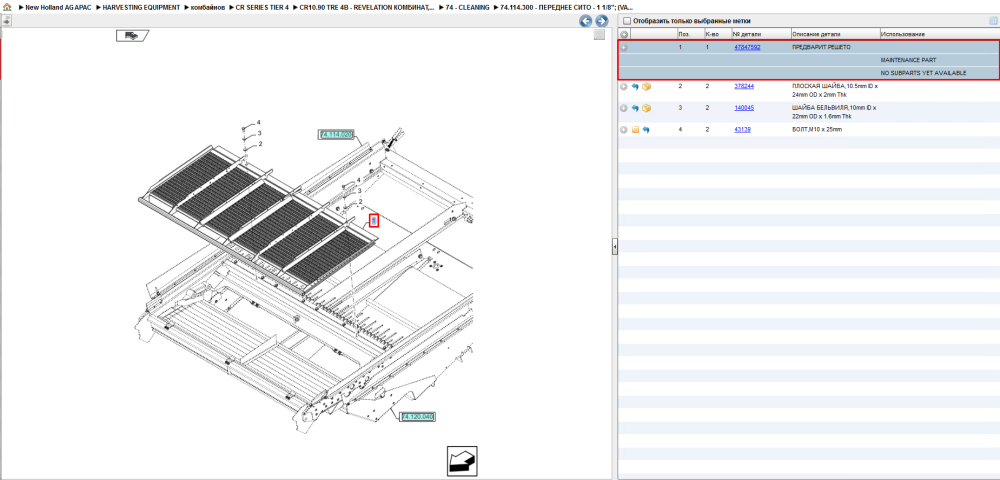Select the ПРЕДВАРИТ РЕШЕТО description text
1000x480 pixels.
pos(821,47)
